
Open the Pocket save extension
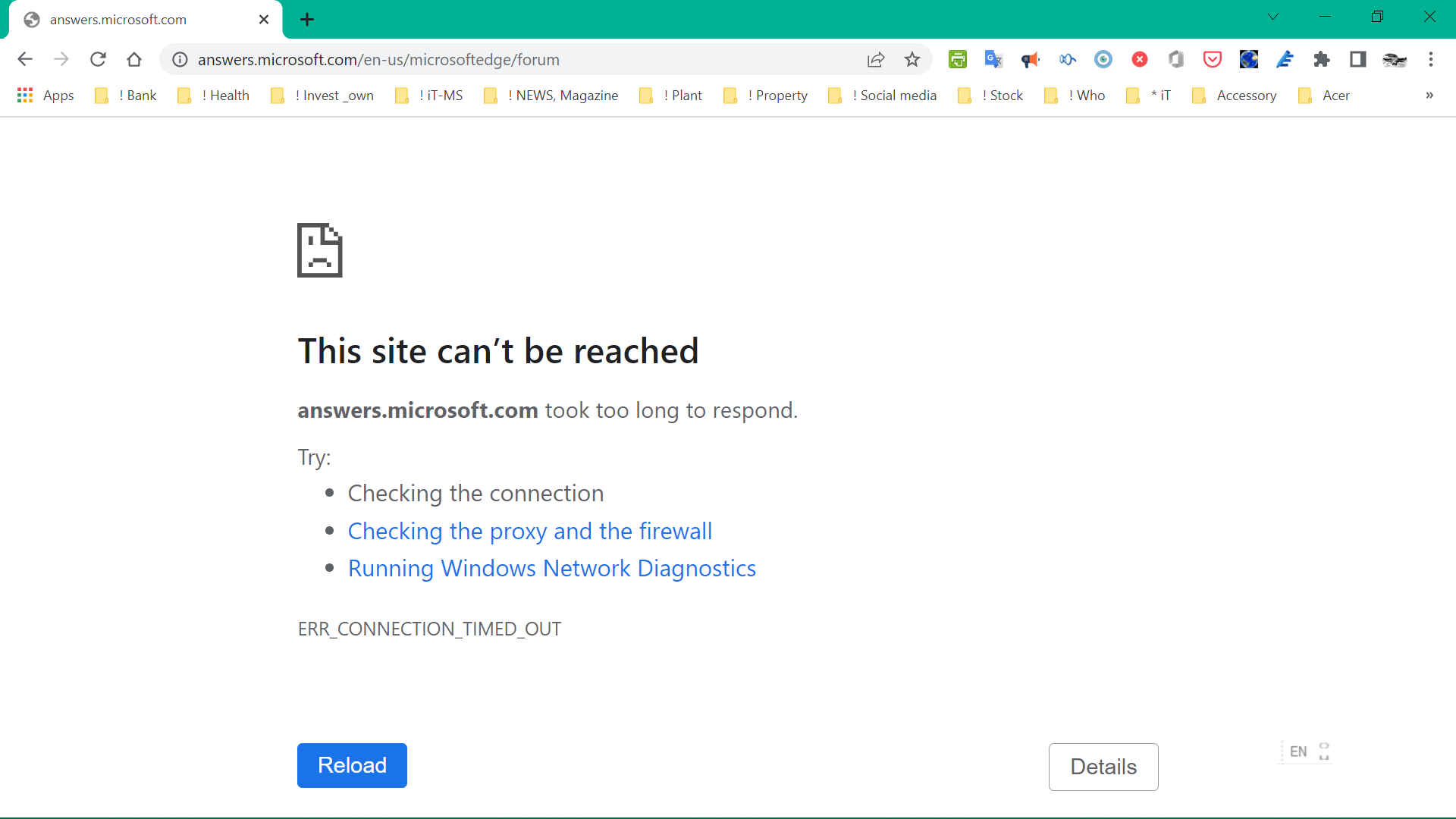tap(1212, 59)
